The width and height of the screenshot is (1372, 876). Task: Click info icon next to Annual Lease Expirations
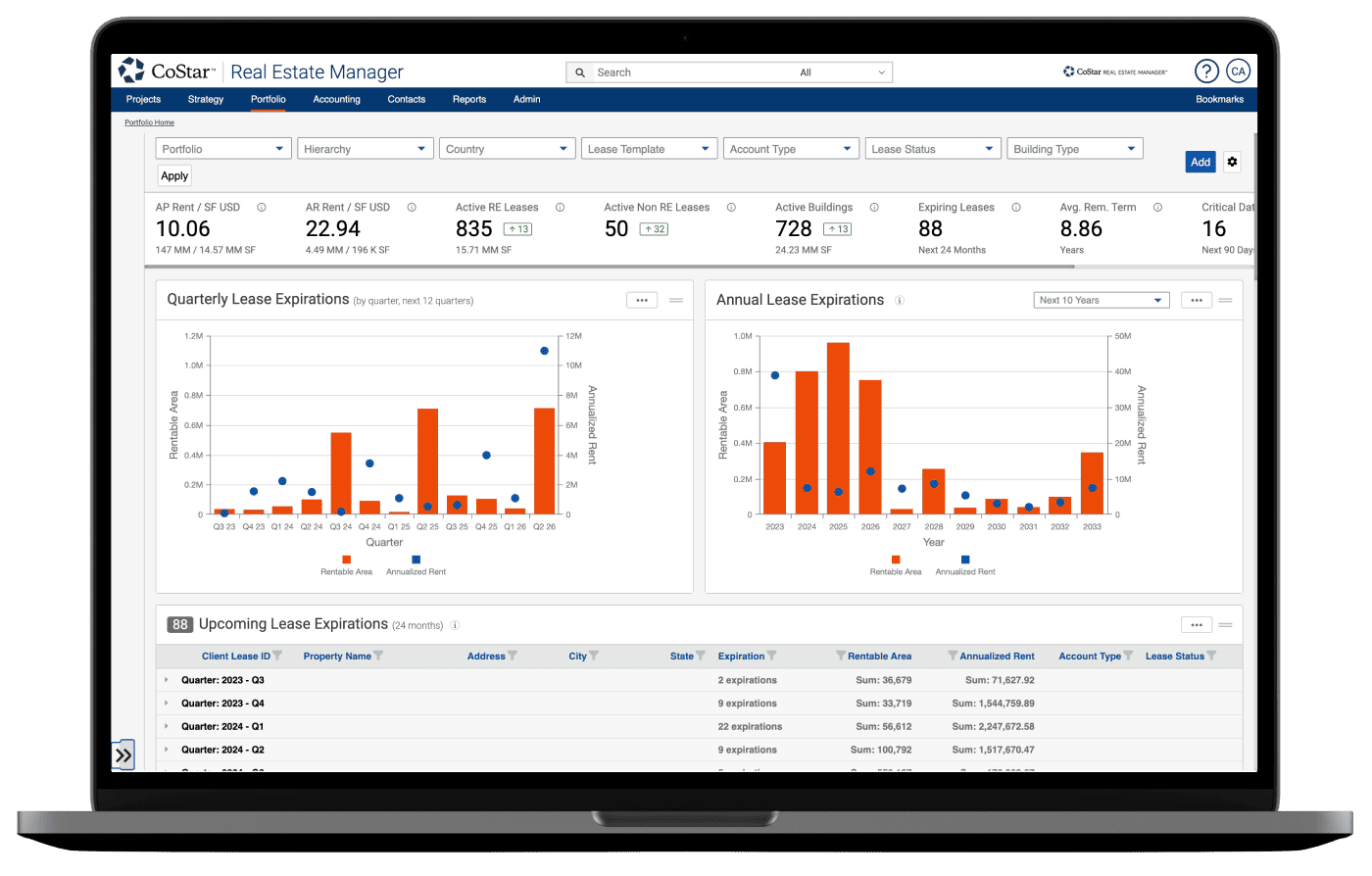[900, 301]
